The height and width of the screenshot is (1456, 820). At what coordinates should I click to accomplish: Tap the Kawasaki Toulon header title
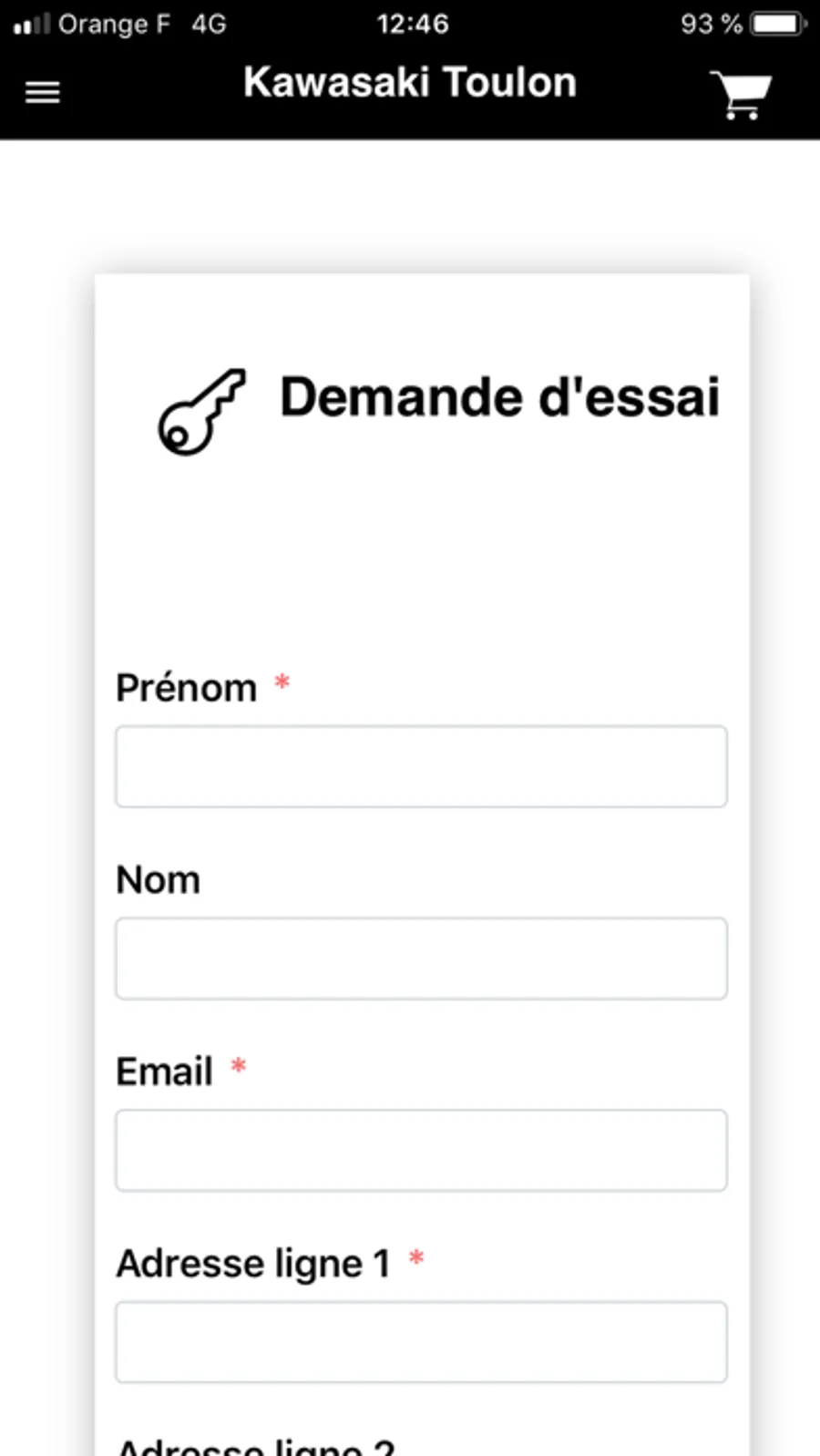pos(410,83)
